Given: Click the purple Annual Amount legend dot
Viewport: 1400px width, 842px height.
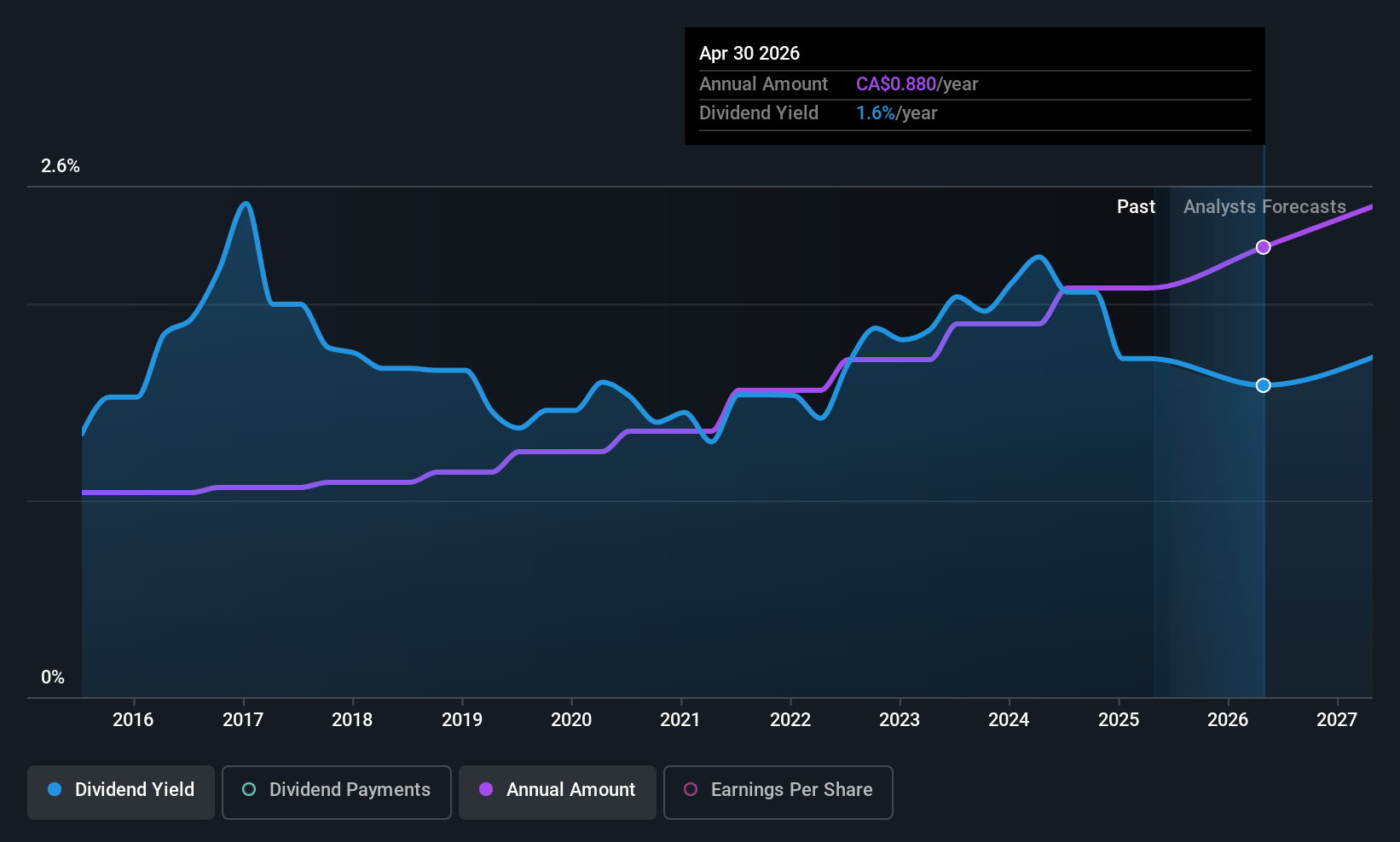Looking at the screenshot, I should (486, 790).
